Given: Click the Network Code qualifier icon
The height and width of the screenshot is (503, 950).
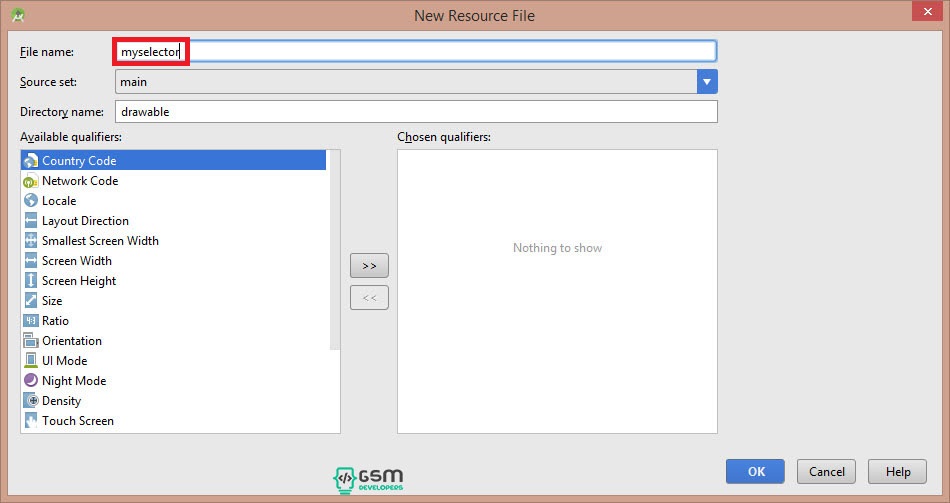Looking at the screenshot, I should tap(30, 181).
